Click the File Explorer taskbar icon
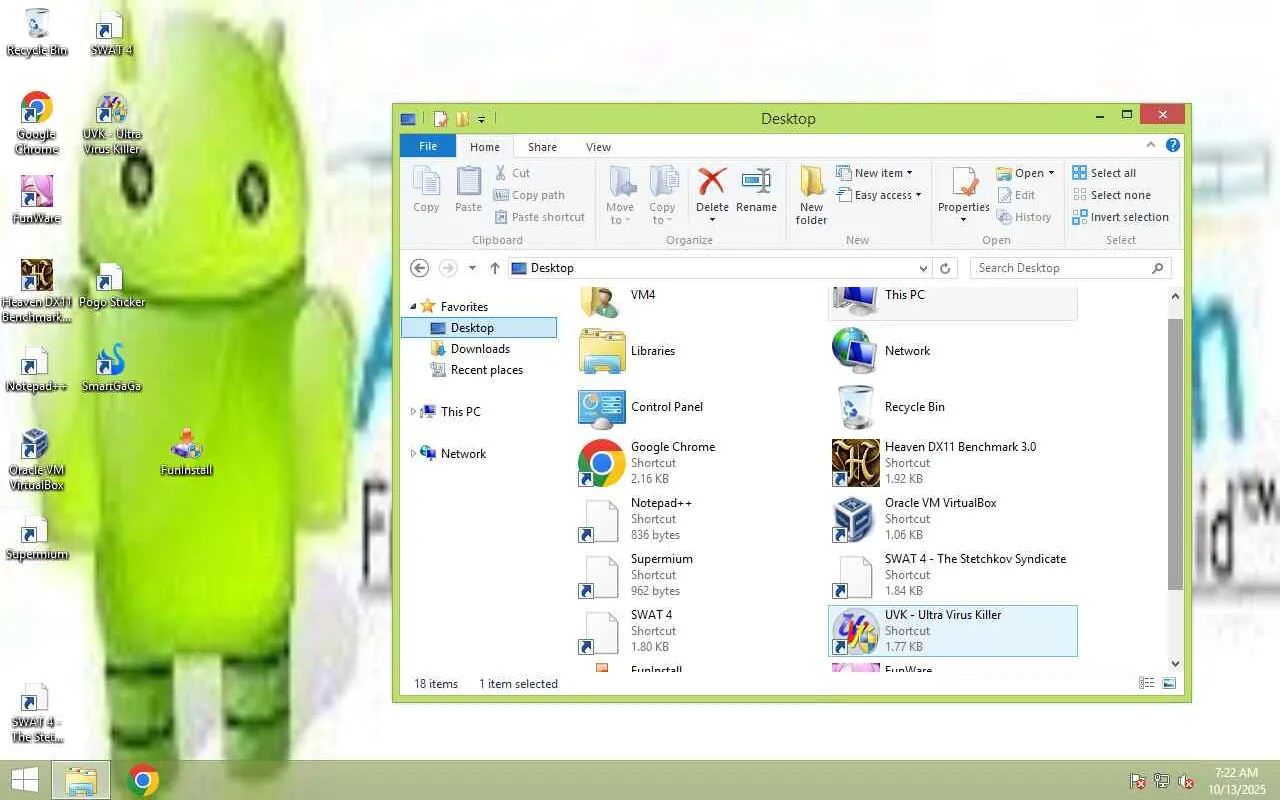The height and width of the screenshot is (800, 1280). click(81, 780)
